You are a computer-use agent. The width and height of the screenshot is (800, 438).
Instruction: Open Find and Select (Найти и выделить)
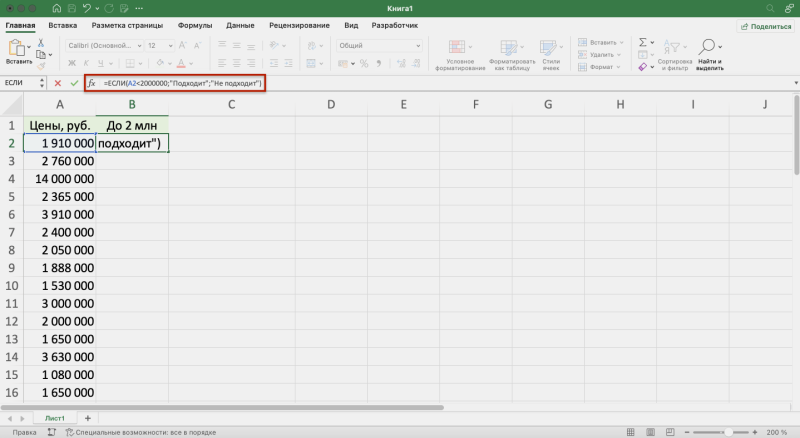(710, 55)
